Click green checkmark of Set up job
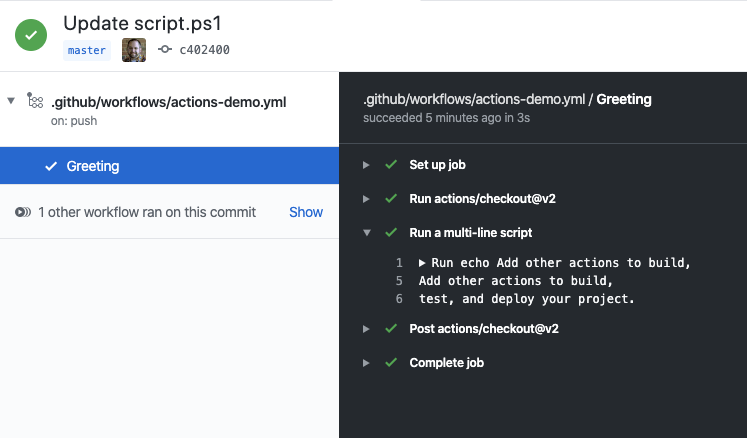 click(x=391, y=164)
